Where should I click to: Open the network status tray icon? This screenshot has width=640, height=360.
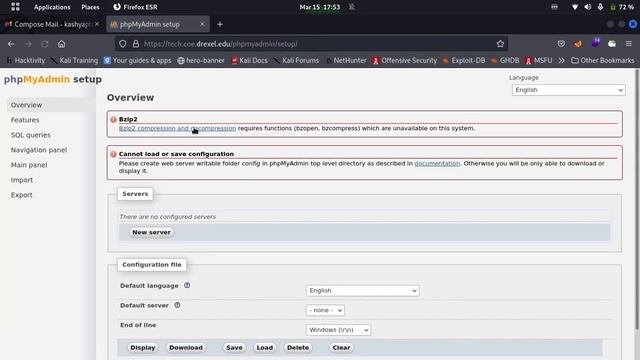pyautogui.click(x=575, y=7)
